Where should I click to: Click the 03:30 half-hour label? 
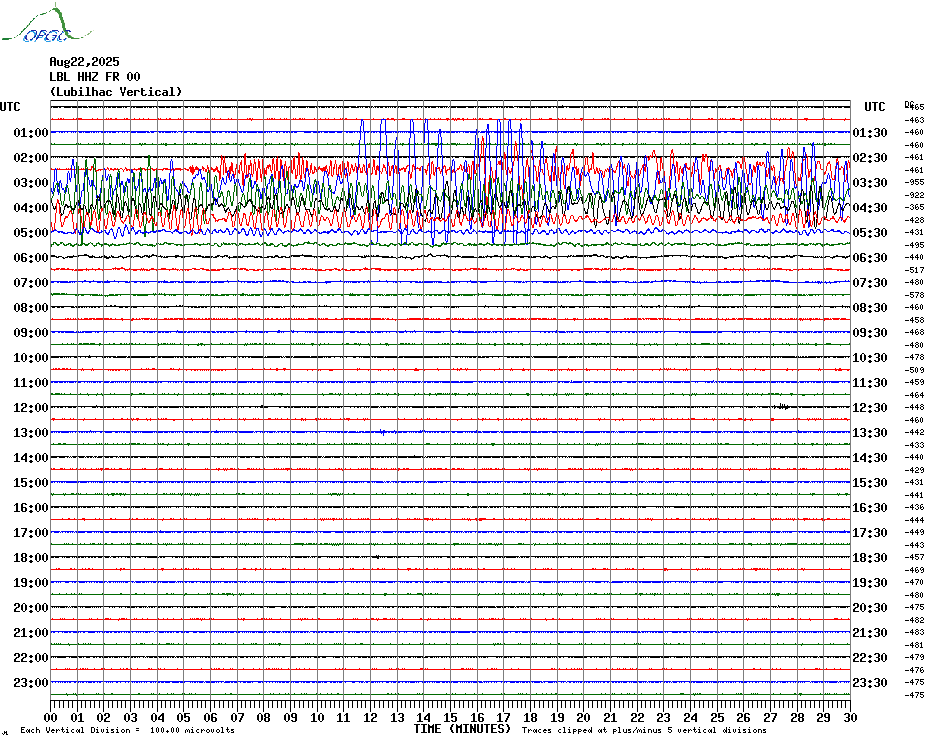[x=870, y=182]
